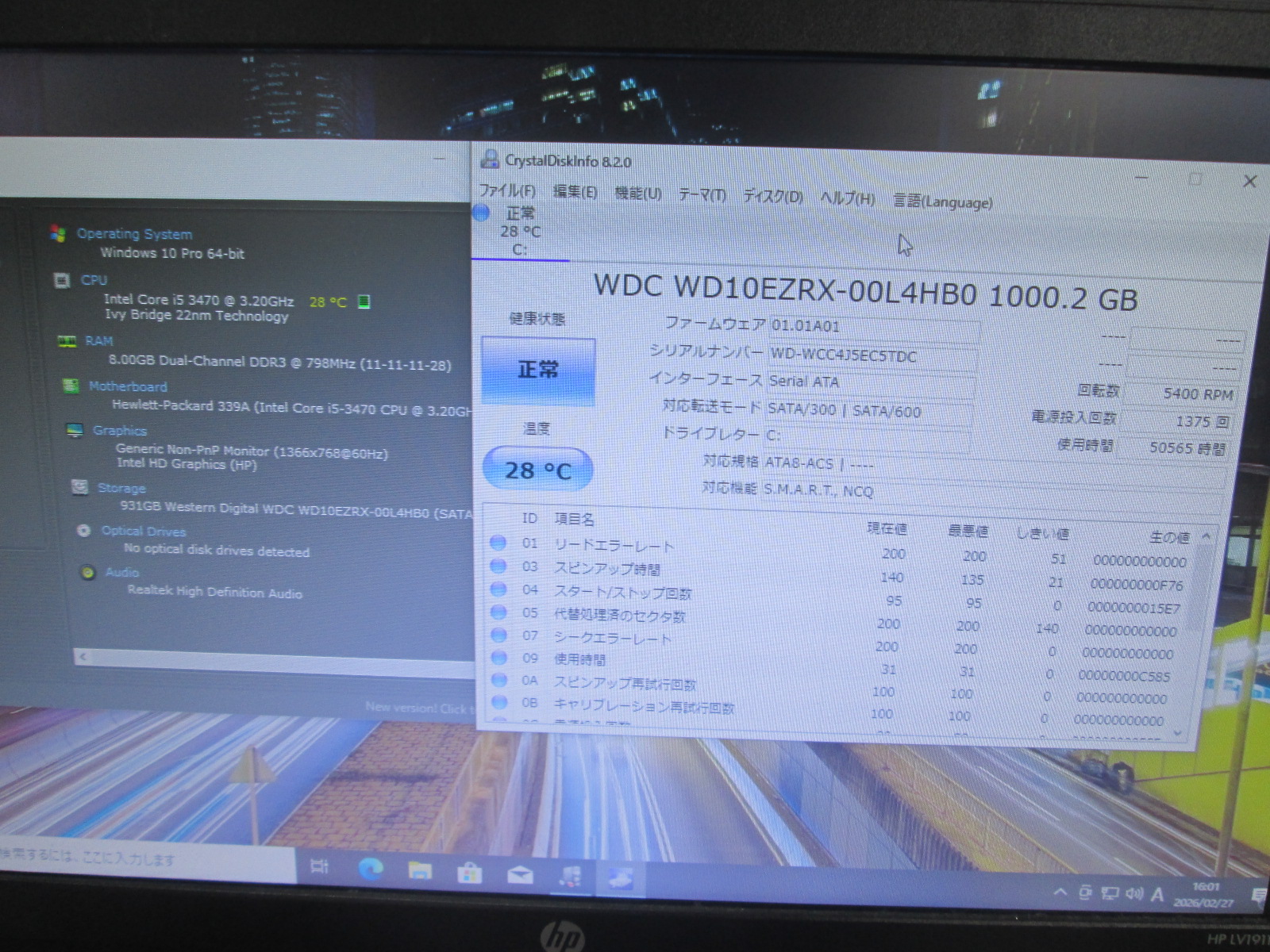Click the 28 °C temperature button
Viewport: 1270px width, 952px height.
537,470
